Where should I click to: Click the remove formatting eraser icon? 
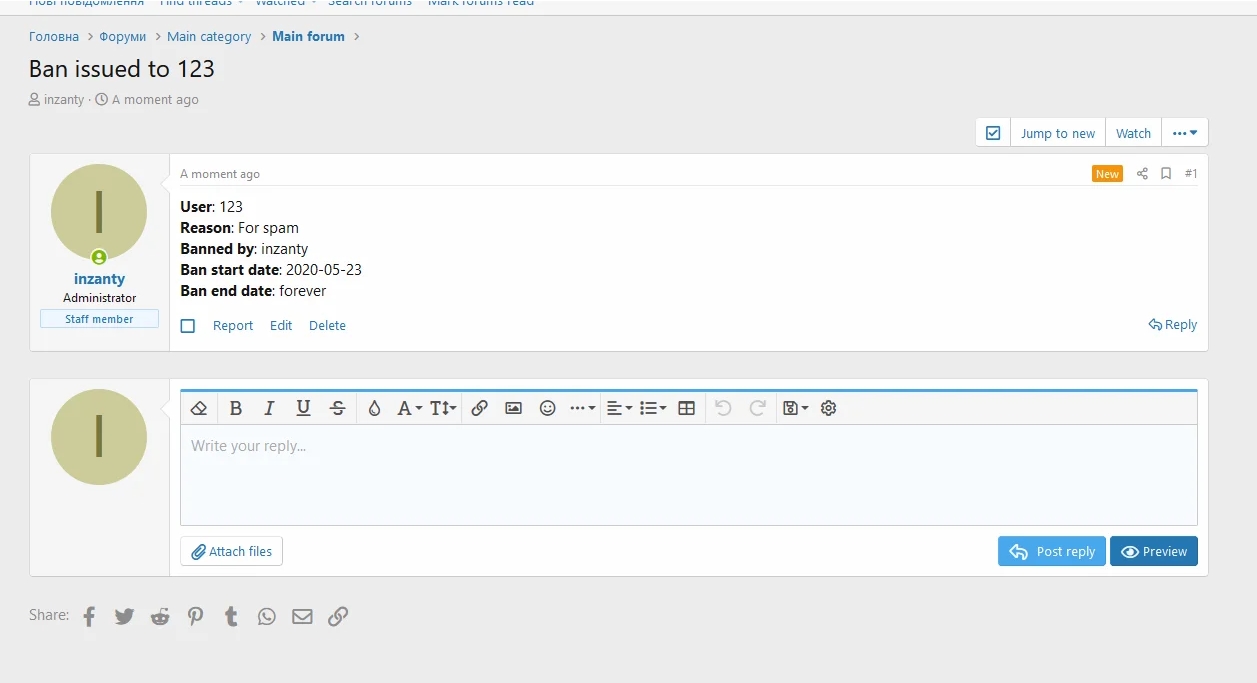pyautogui.click(x=198, y=408)
